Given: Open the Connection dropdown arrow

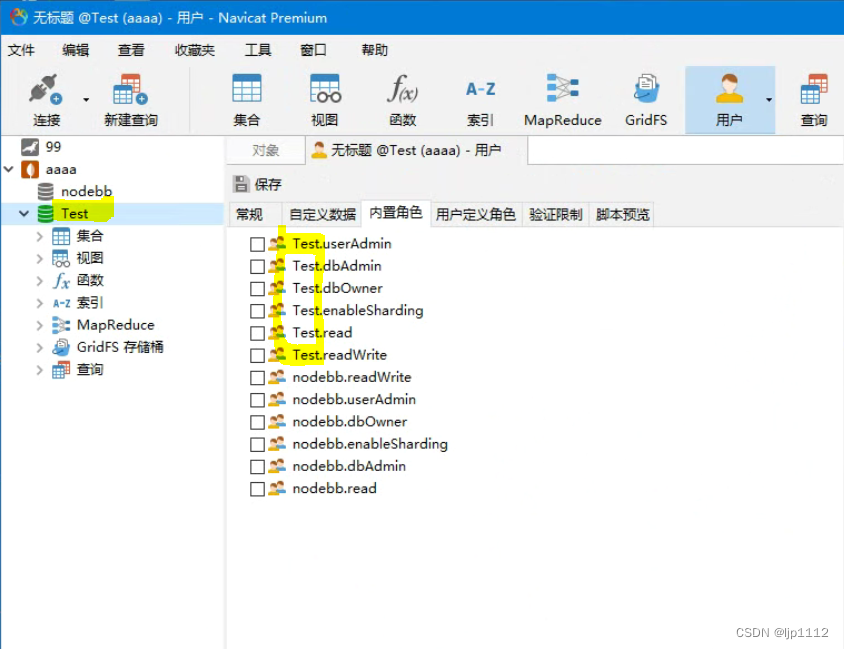Looking at the screenshot, I should 86,100.
